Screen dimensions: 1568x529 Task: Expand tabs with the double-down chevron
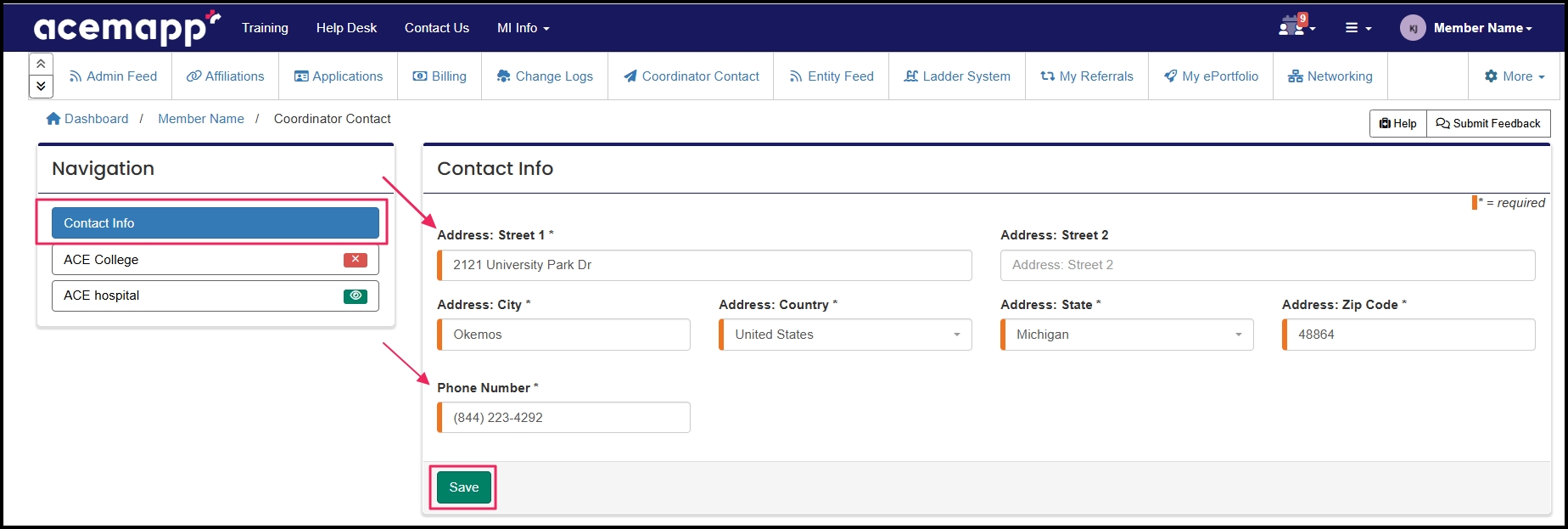[x=41, y=86]
